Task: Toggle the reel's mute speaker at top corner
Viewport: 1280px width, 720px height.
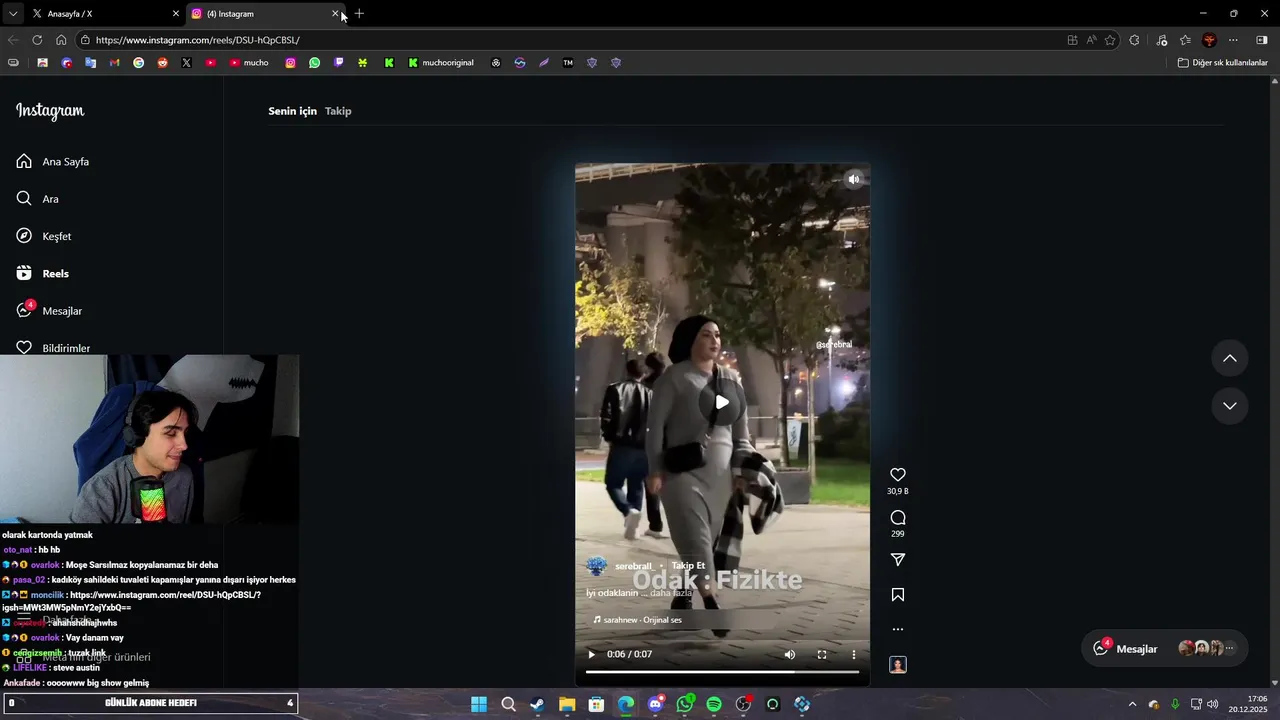Action: (x=853, y=180)
